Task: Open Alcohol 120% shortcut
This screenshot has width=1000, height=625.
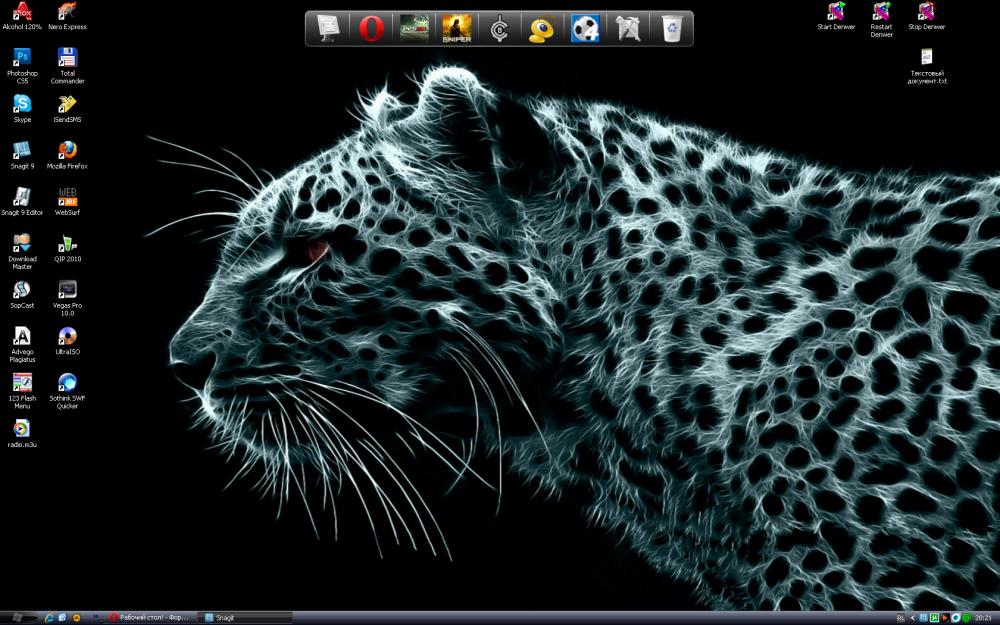Action: 22,13
